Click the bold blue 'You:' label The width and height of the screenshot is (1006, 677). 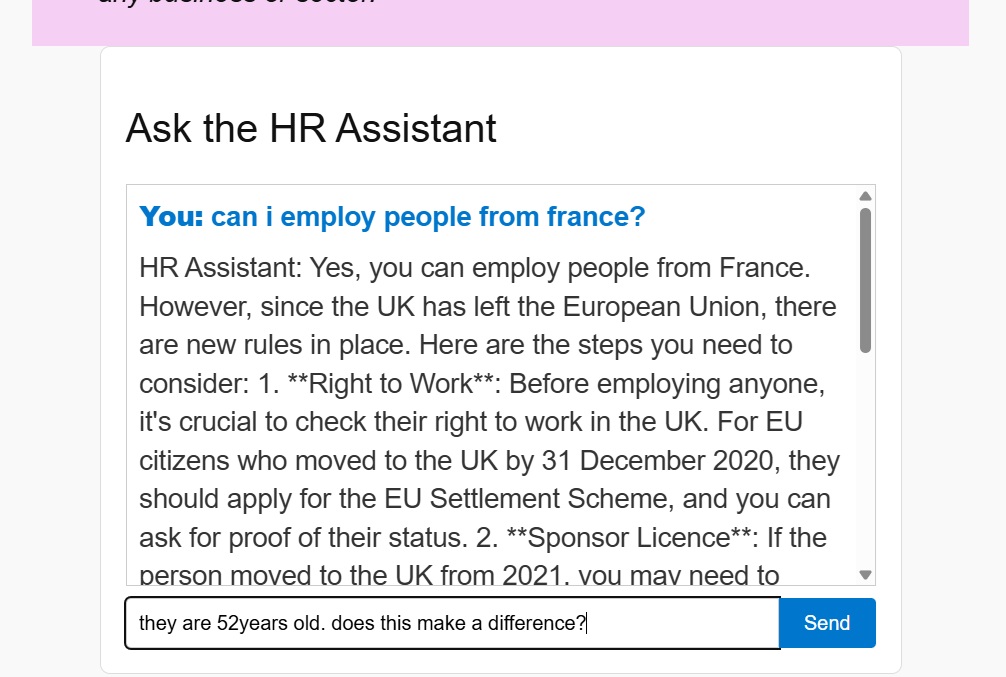click(171, 217)
